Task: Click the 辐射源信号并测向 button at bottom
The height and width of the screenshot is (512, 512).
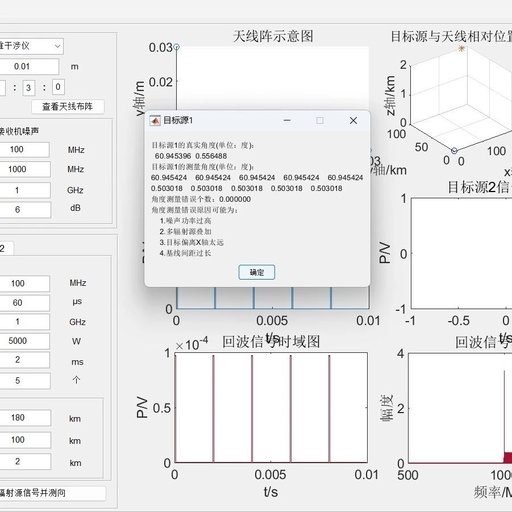Action: [52, 493]
